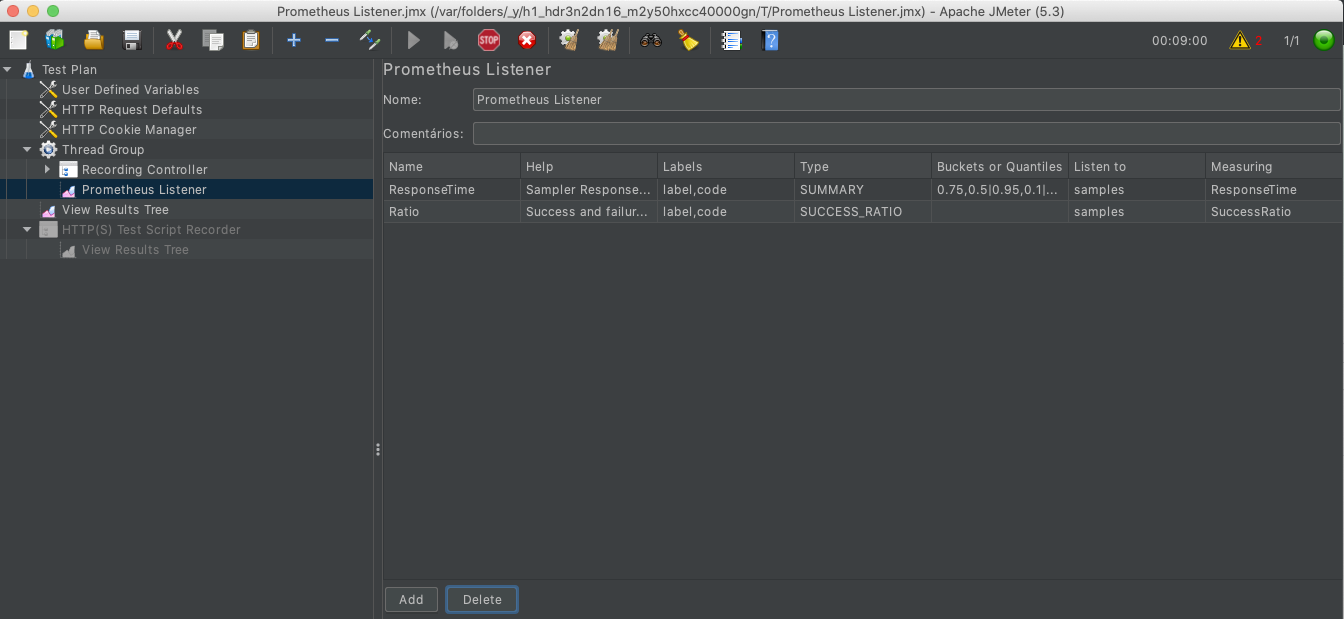
Task: Click the Measuring column header
Action: 1275,167
